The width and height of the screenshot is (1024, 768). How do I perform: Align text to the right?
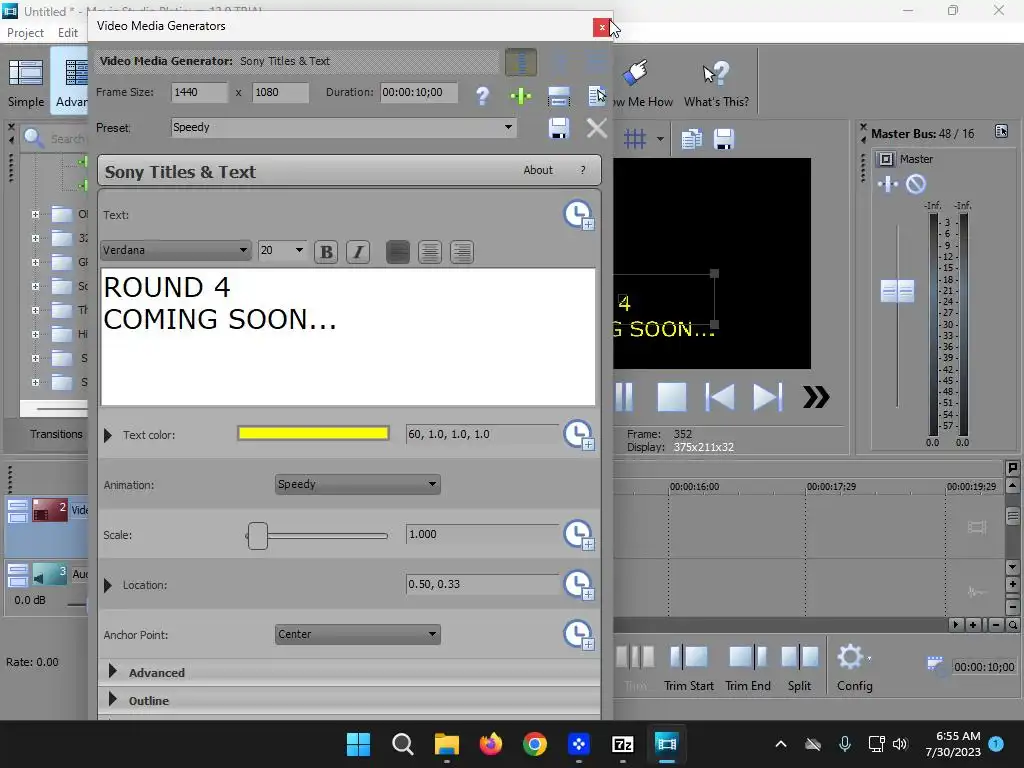click(462, 252)
